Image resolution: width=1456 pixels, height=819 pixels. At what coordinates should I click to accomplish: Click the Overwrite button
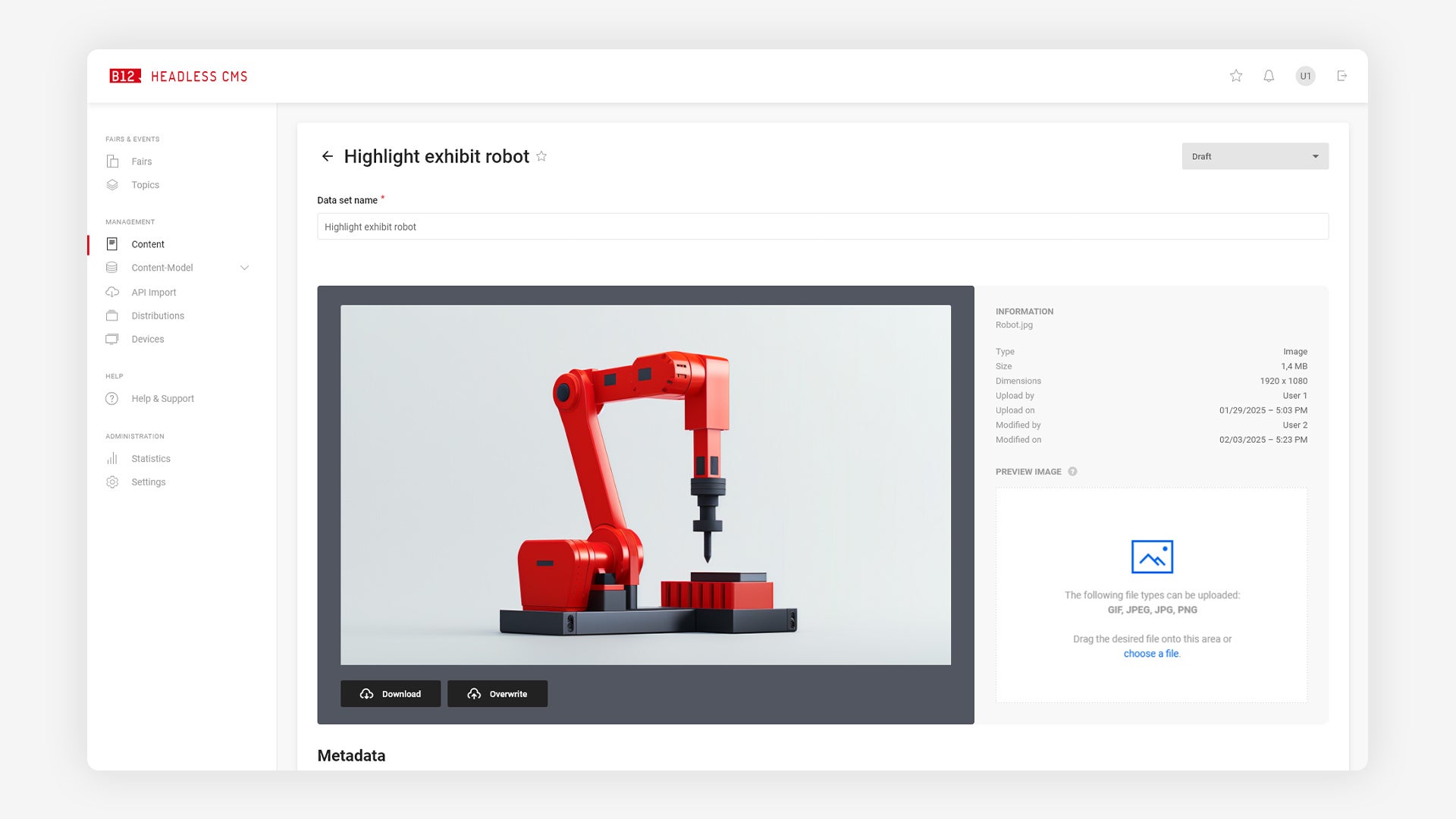point(497,694)
